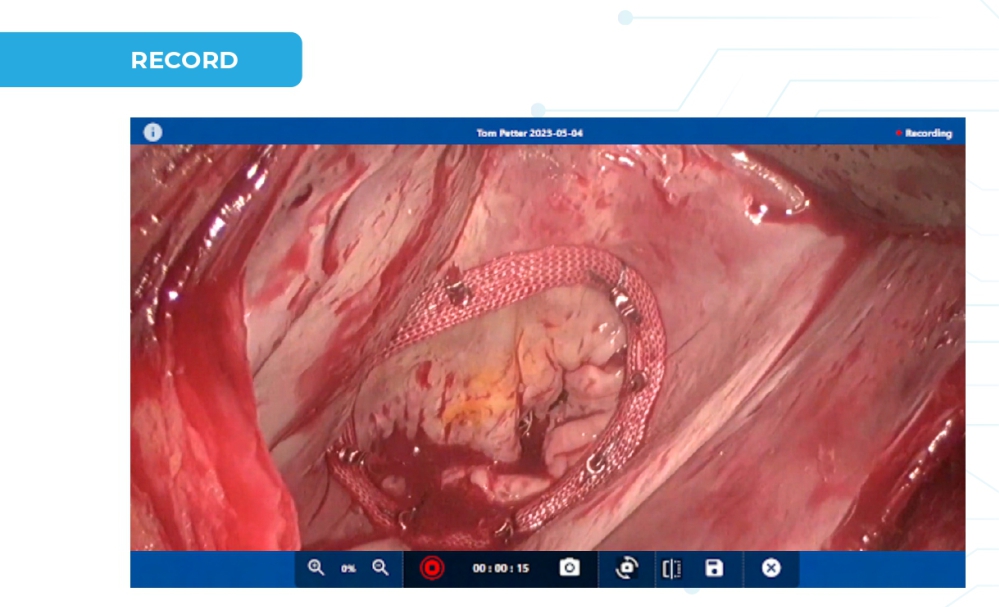
Task: Click the red Recording status indicator
Action: pyautogui.click(x=924, y=133)
